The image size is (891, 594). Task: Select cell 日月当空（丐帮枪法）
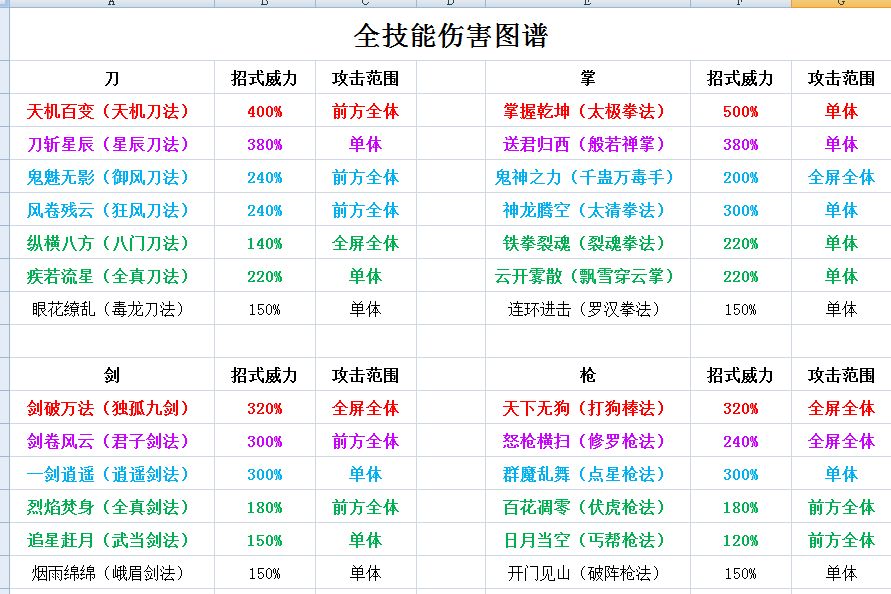pos(588,539)
